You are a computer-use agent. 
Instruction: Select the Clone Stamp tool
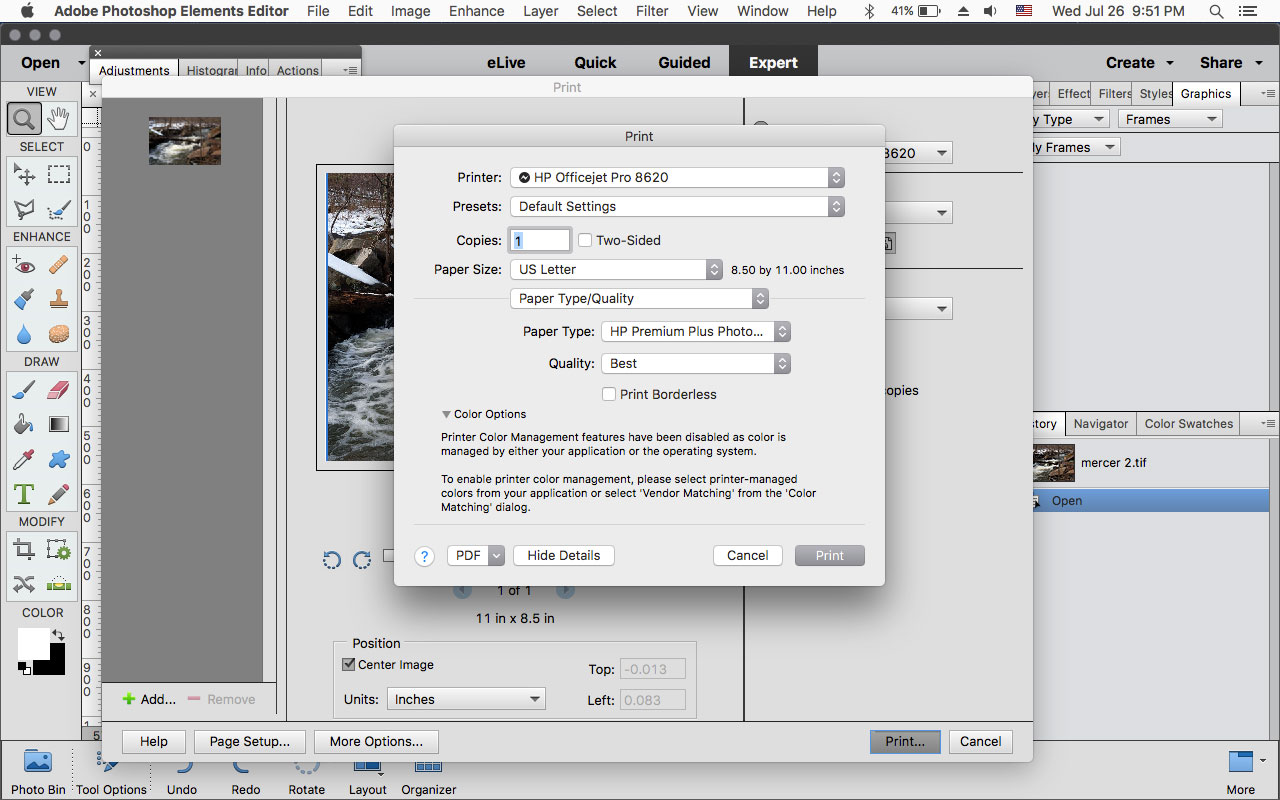click(x=59, y=299)
